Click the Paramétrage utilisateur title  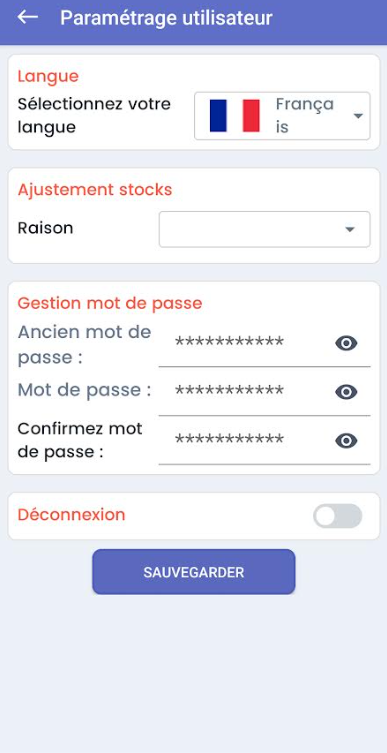click(166, 18)
